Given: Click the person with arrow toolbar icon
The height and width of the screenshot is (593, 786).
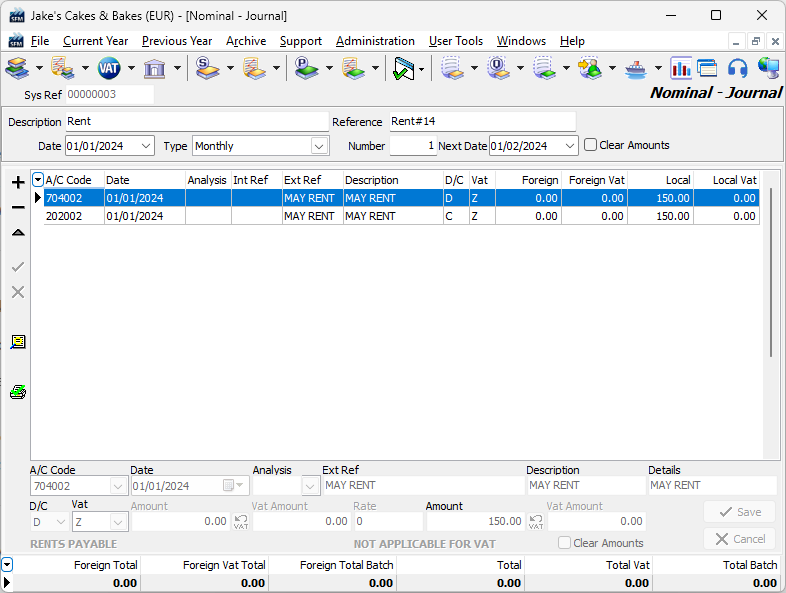Looking at the screenshot, I should (590, 68).
